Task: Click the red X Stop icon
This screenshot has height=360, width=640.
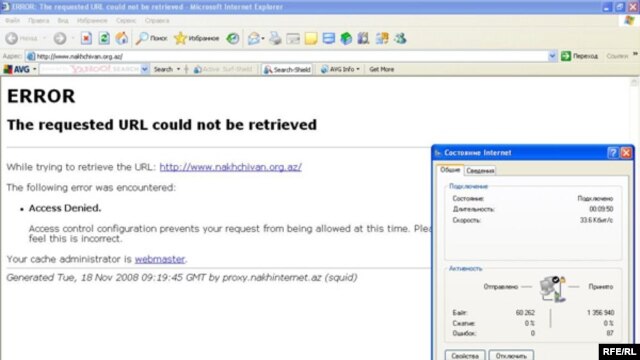Action: [86, 38]
